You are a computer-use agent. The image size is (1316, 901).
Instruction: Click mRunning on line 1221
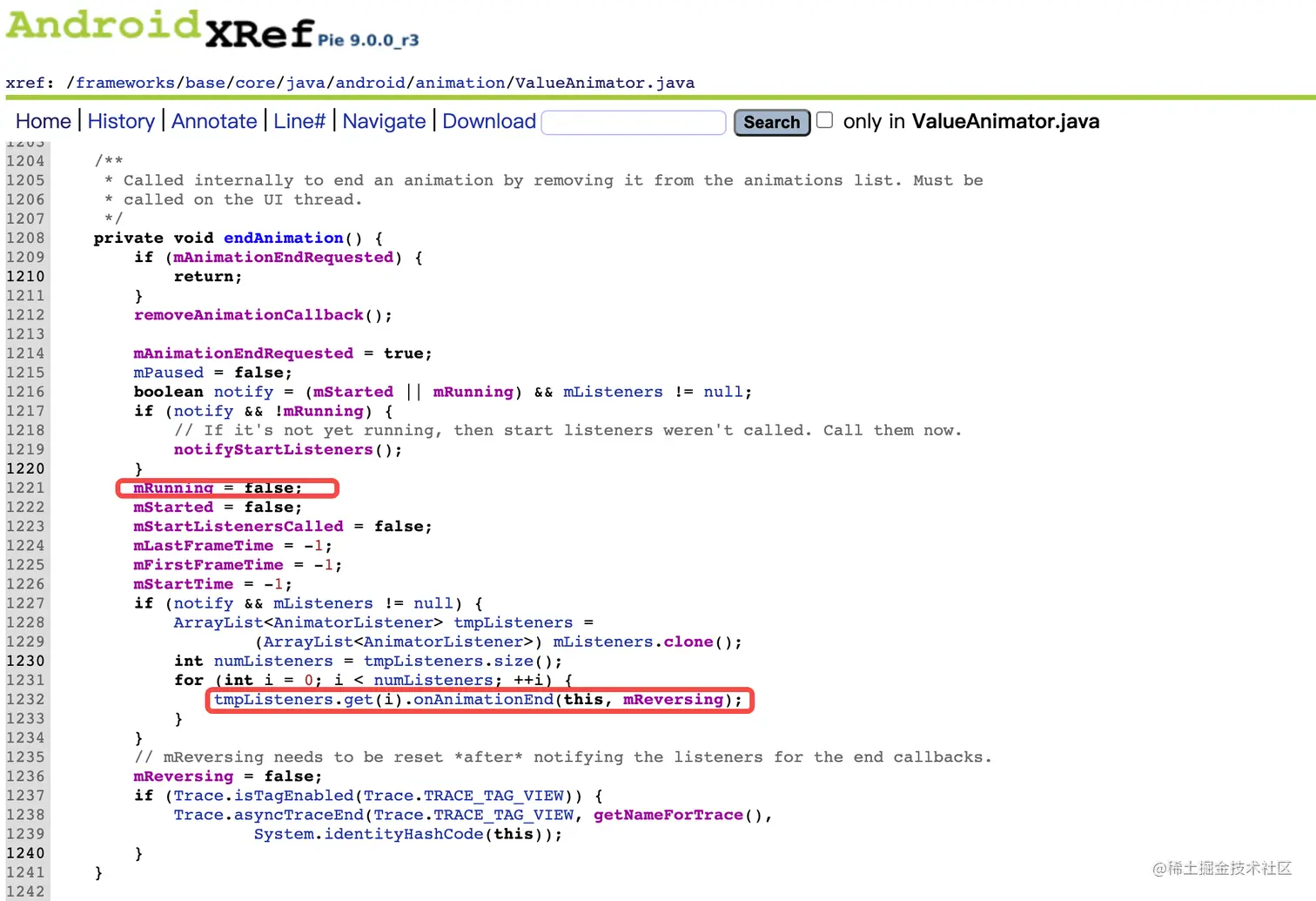(x=173, y=487)
